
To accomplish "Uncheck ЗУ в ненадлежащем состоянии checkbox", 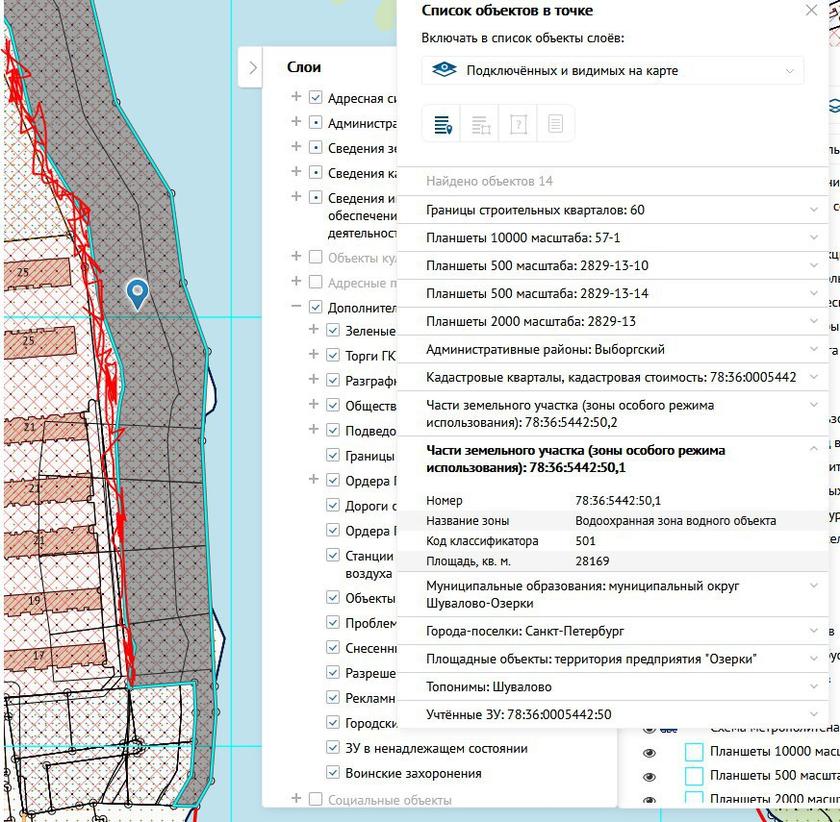I will (333, 748).
